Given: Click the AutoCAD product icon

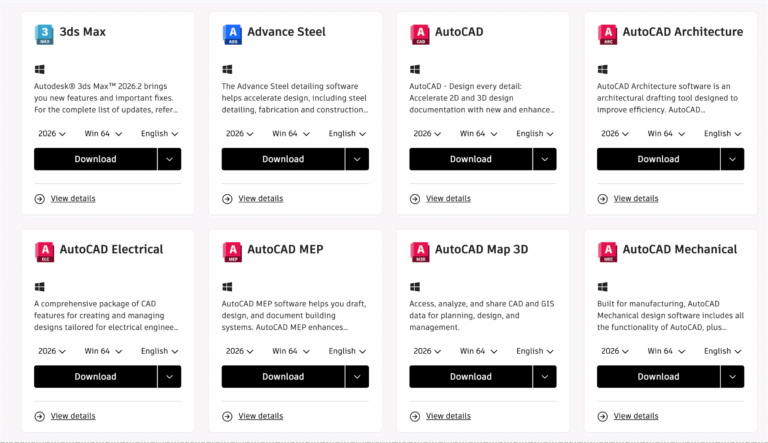Looking at the screenshot, I should pyautogui.click(x=420, y=34).
